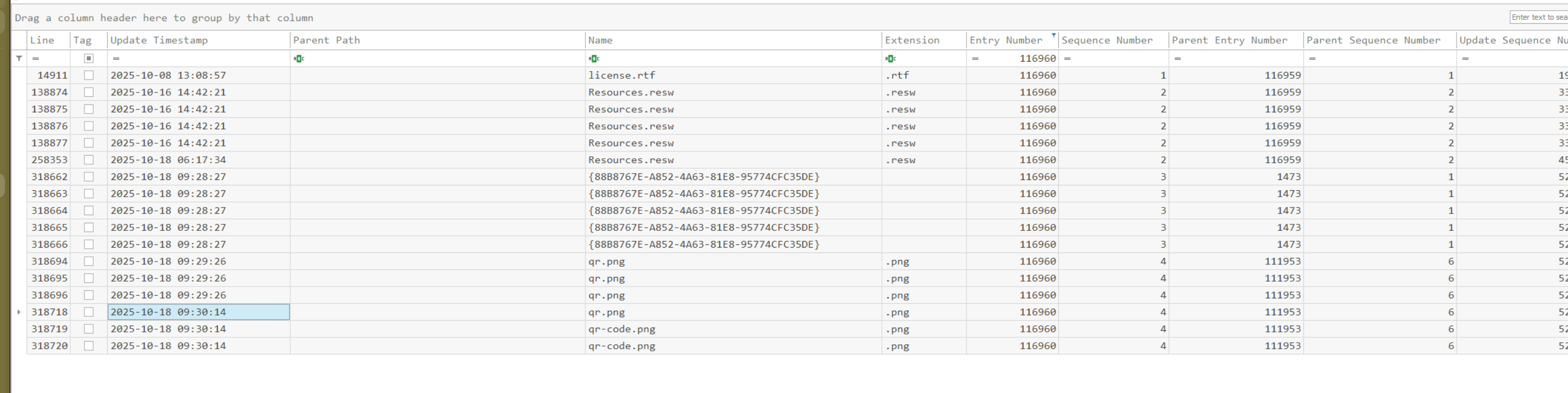Image resolution: width=1568 pixels, height=393 pixels.
Task: Sort by the Parent Path column header
Action: (438, 40)
